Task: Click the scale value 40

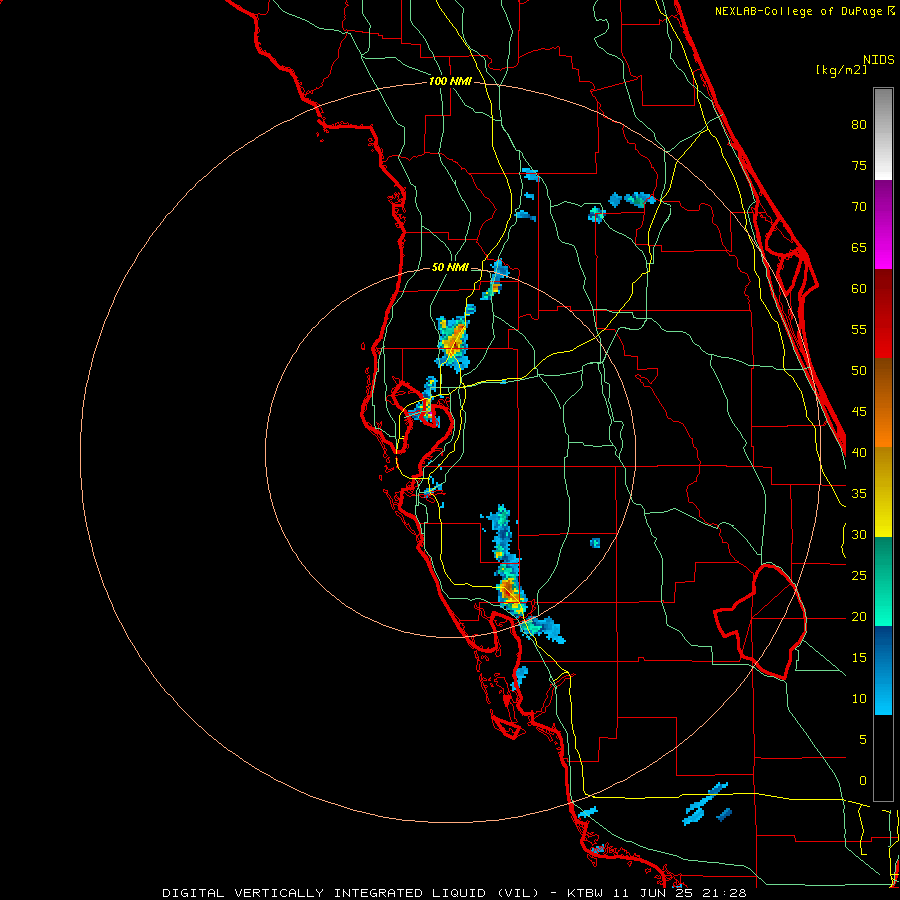Action: point(859,453)
